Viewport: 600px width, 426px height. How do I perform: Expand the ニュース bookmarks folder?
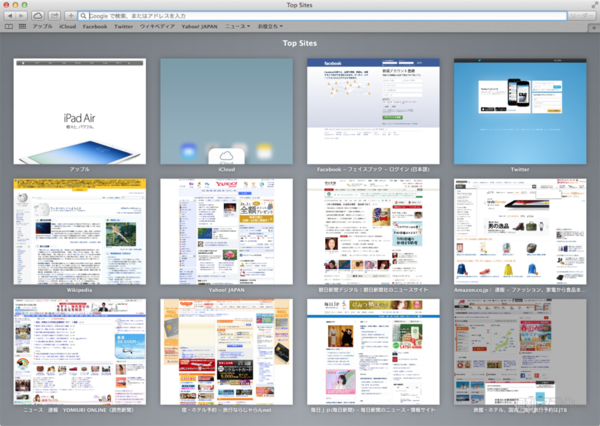pyautogui.click(x=238, y=27)
